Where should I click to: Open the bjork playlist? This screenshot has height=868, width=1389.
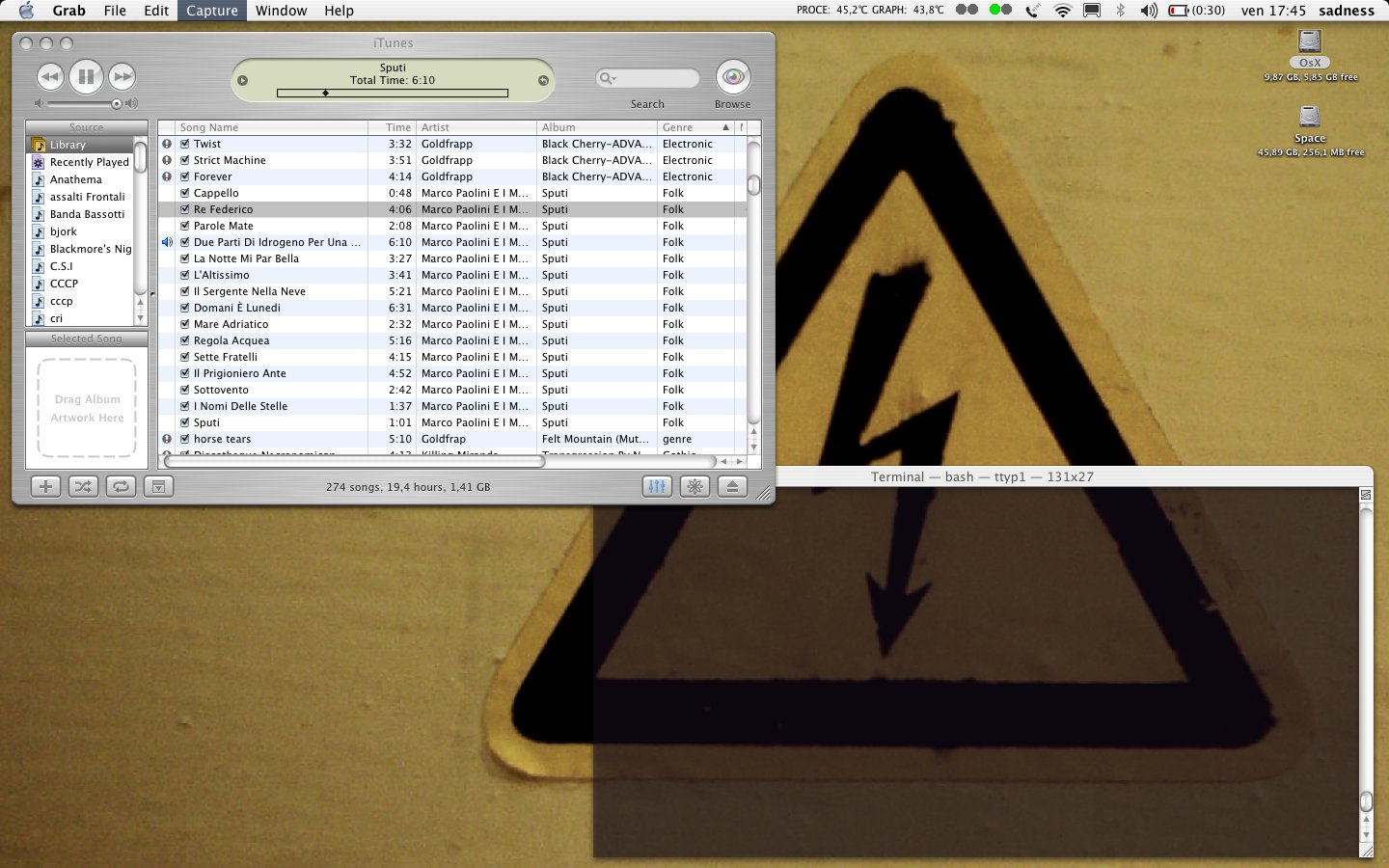coord(79,231)
